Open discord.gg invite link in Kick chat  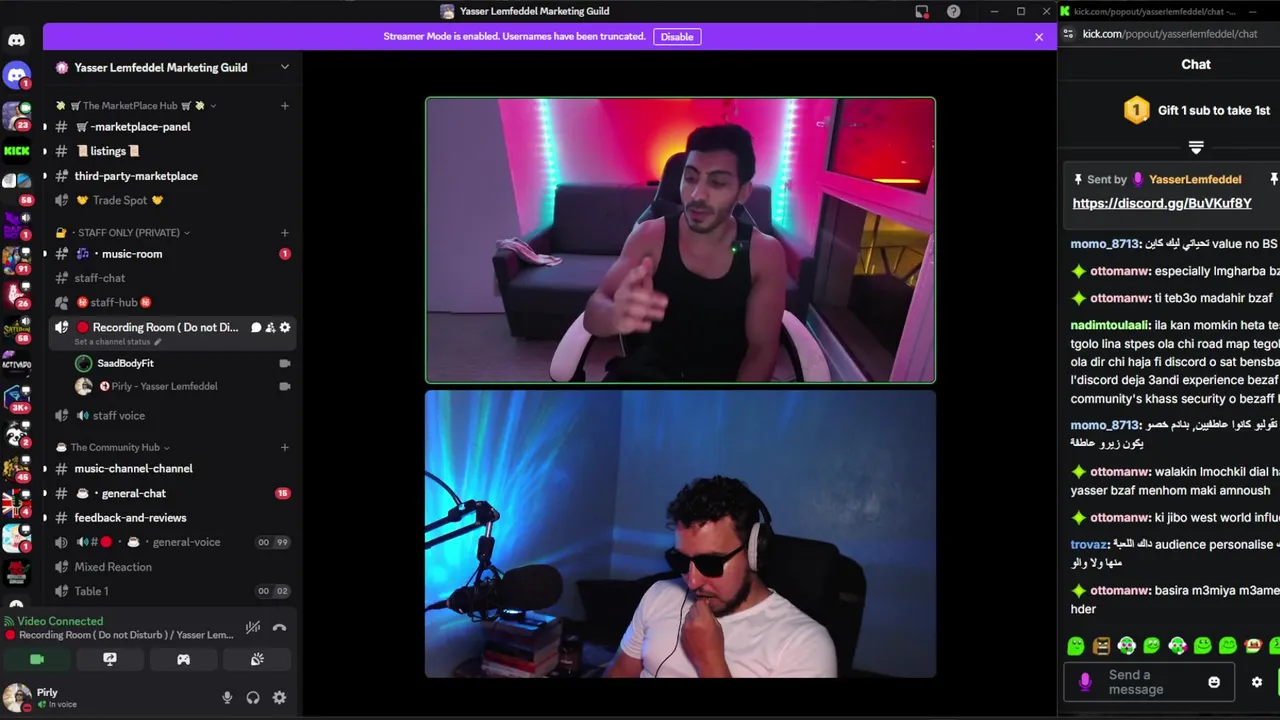(1162, 203)
